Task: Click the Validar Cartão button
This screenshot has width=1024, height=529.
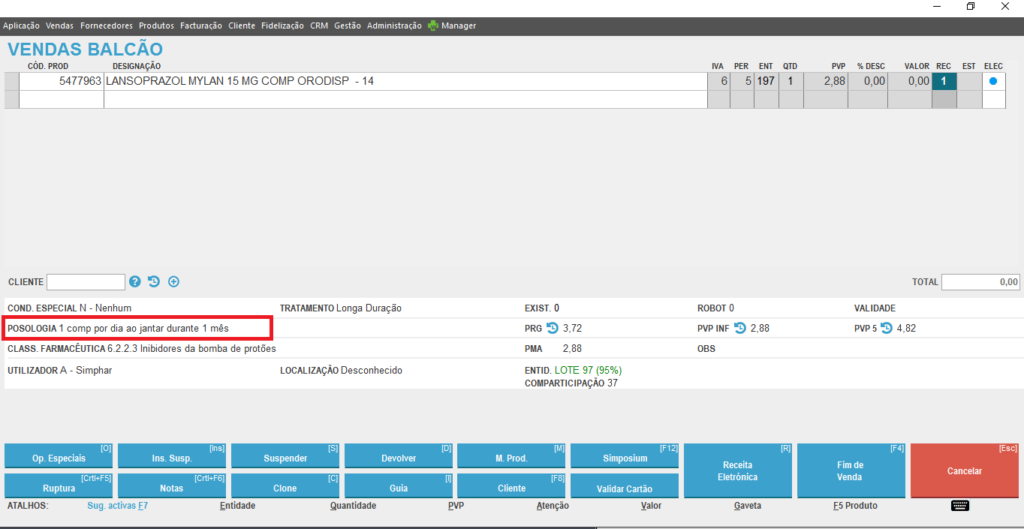Action: tap(623, 488)
